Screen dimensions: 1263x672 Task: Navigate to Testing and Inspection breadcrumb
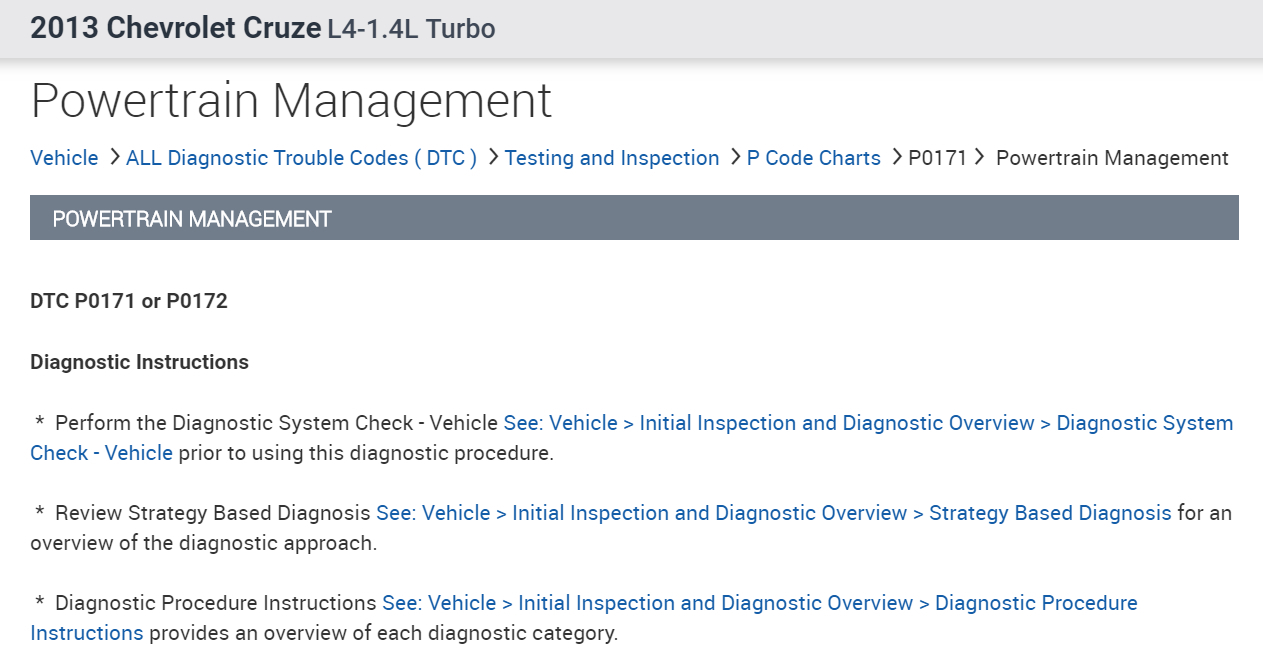(x=612, y=158)
